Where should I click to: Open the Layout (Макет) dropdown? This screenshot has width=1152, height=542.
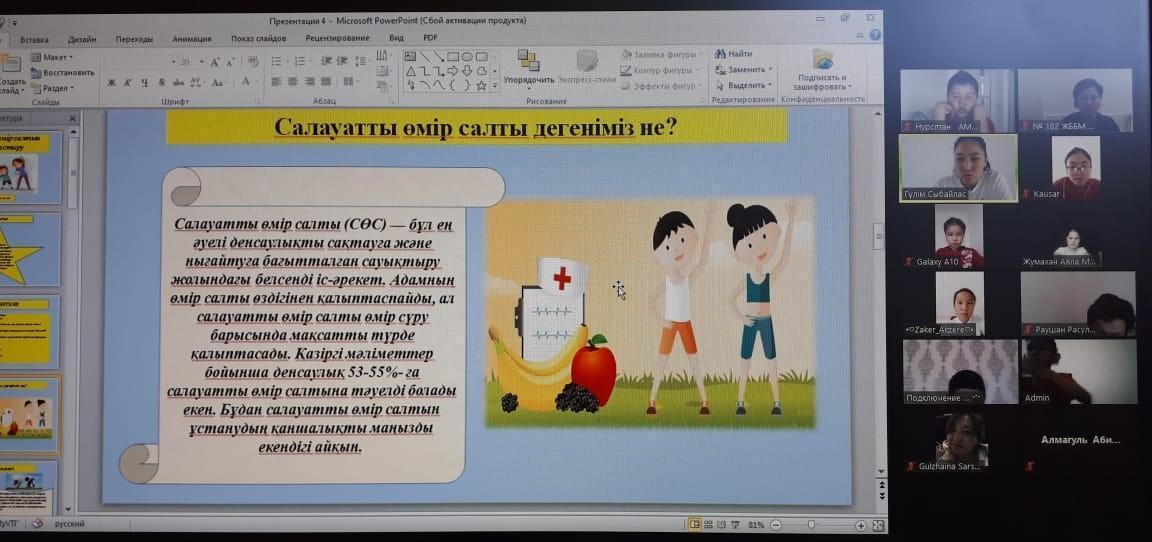click(x=50, y=57)
